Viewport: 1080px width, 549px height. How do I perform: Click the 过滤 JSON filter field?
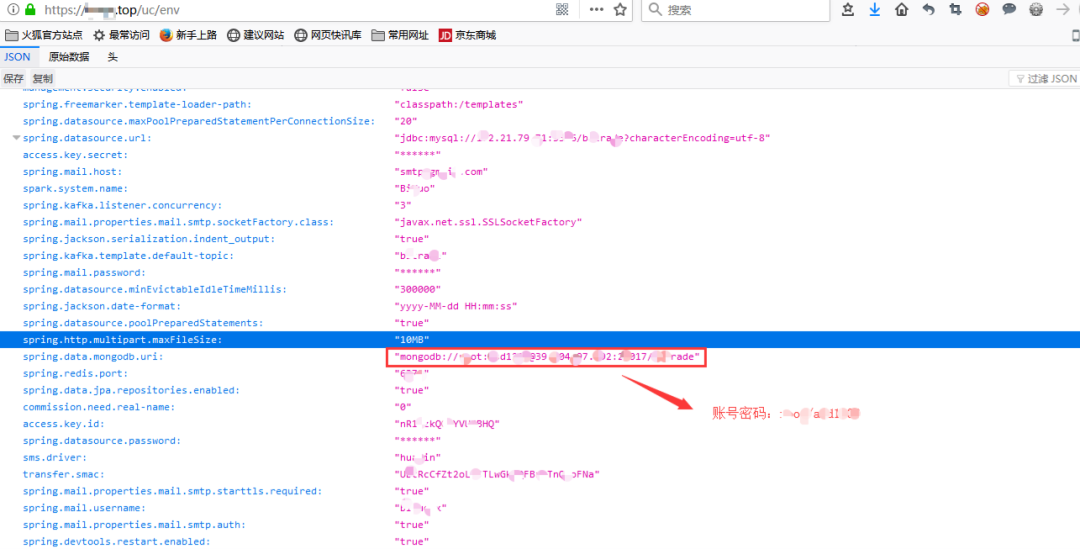pyautogui.click(x=1044, y=79)
